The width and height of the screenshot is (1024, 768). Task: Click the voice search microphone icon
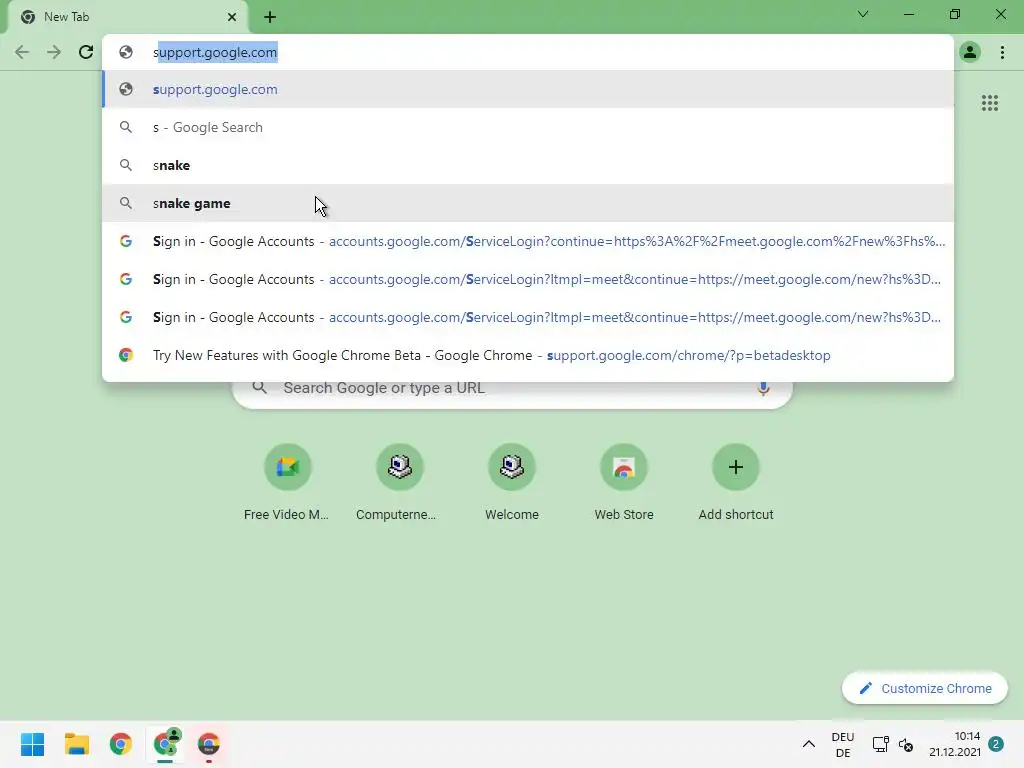pos(763,388)
